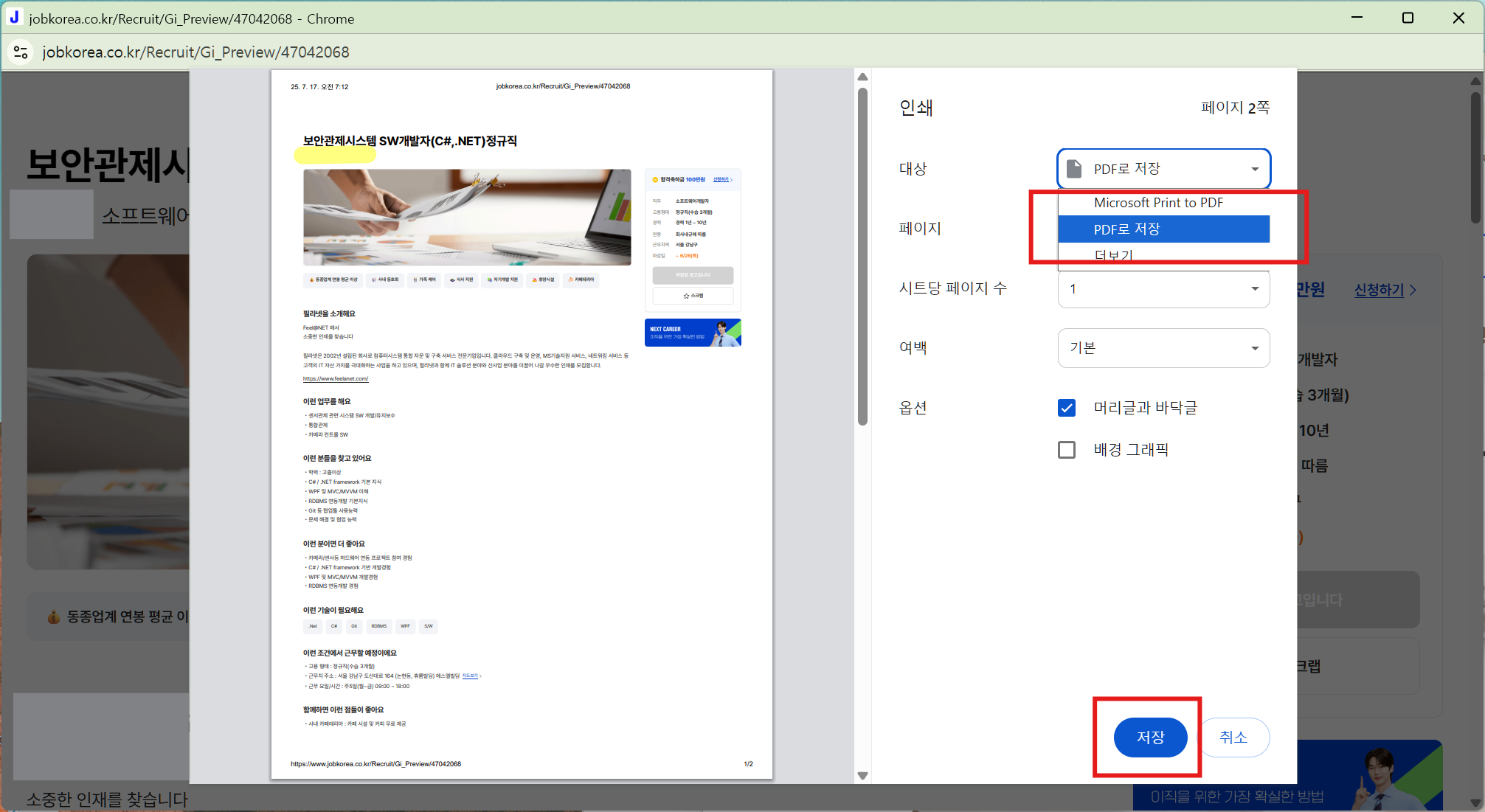This screenshot has height=812, width=1485.
Task: Open the 여백 margins dropdown
Action: coord(1163,348)
